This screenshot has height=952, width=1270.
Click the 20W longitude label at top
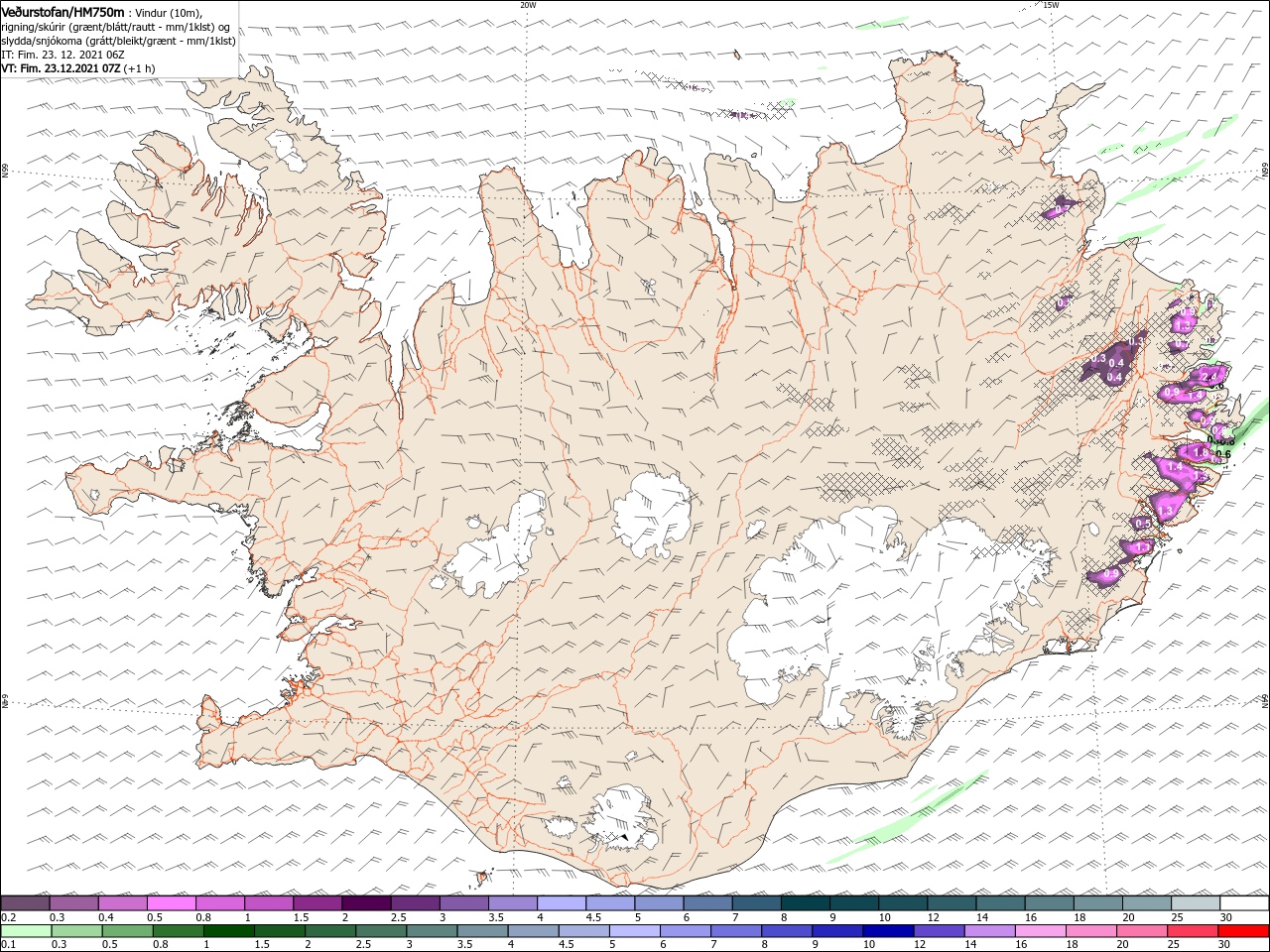pos(528,4)
